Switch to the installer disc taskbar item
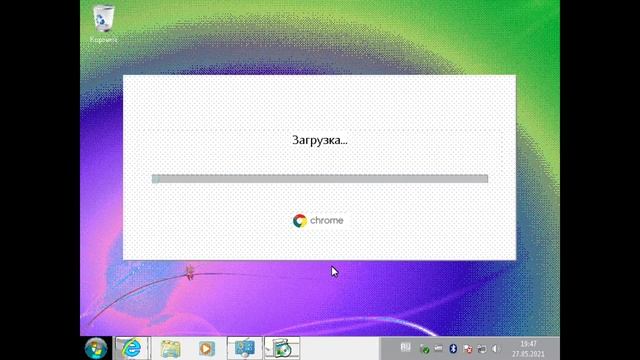640x360 pixels. [282, 349]
